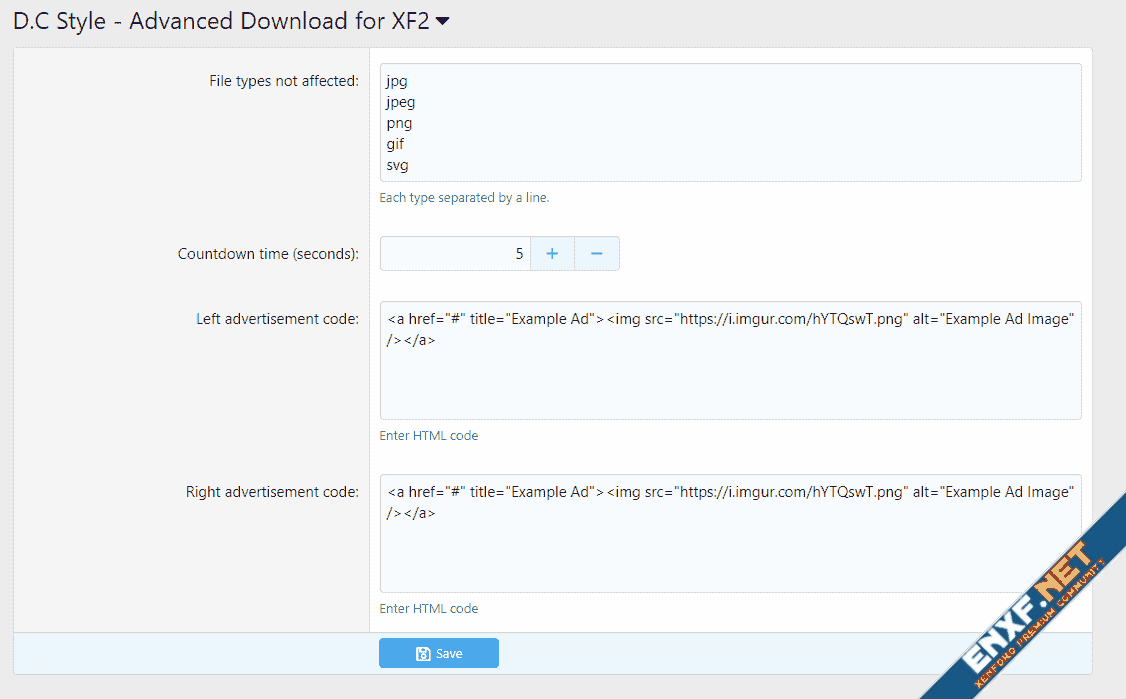The image size is (1126, 699).
Task: Click the 'gif' line in file types
Action: (x=396, y=144)
